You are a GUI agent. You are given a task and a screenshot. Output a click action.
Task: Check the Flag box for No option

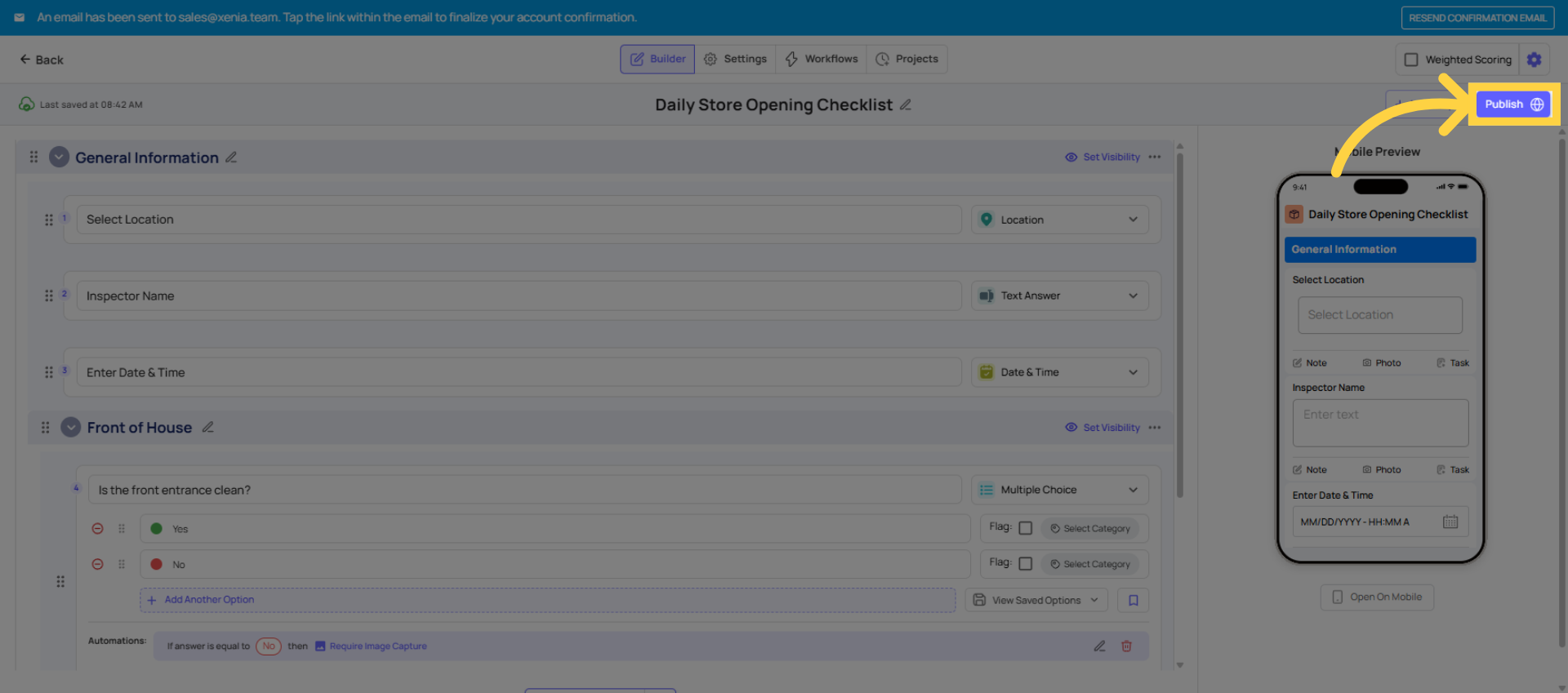coord(1026,564)
